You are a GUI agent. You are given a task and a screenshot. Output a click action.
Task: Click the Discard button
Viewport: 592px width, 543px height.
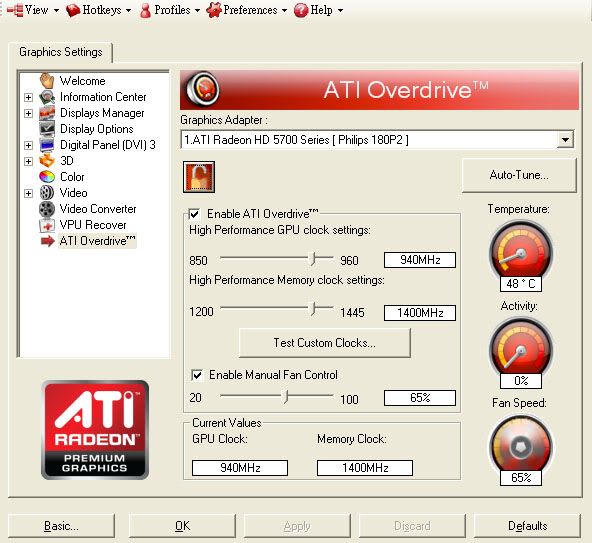412,526
